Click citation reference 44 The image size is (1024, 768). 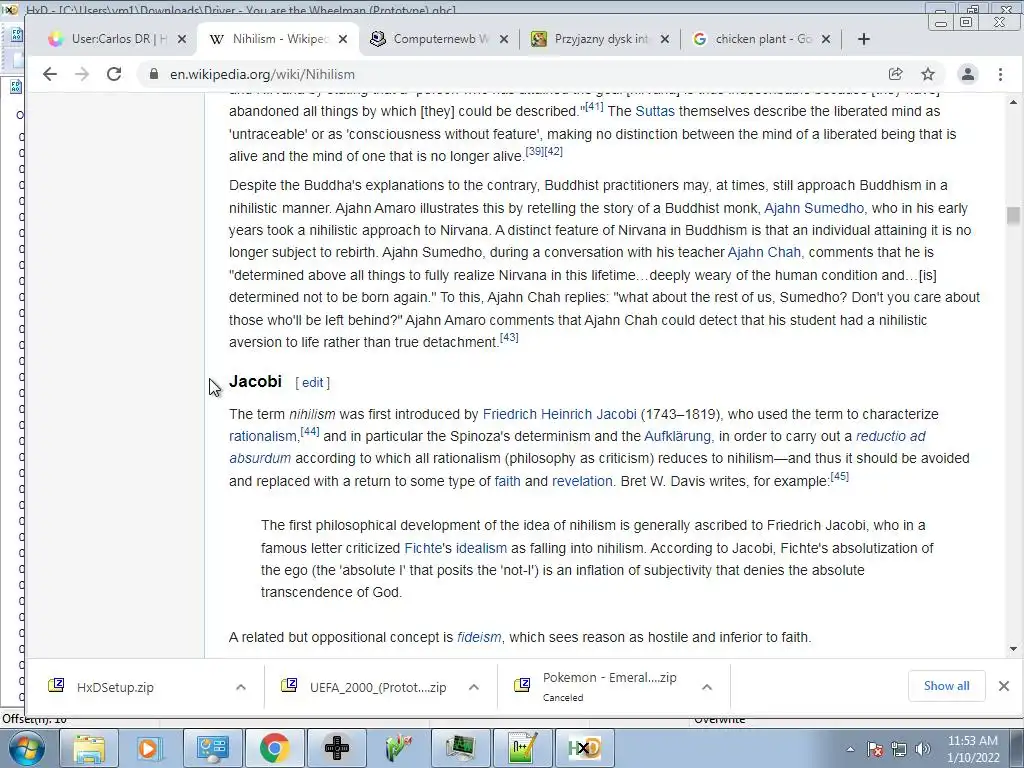pyautogui.click(x=310, y=432)
